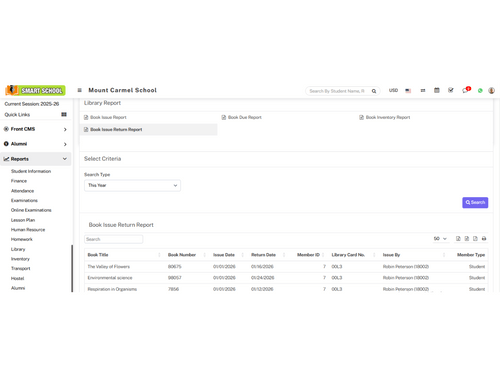Open Alumni reports under Reports submenu

coord(18,288)
